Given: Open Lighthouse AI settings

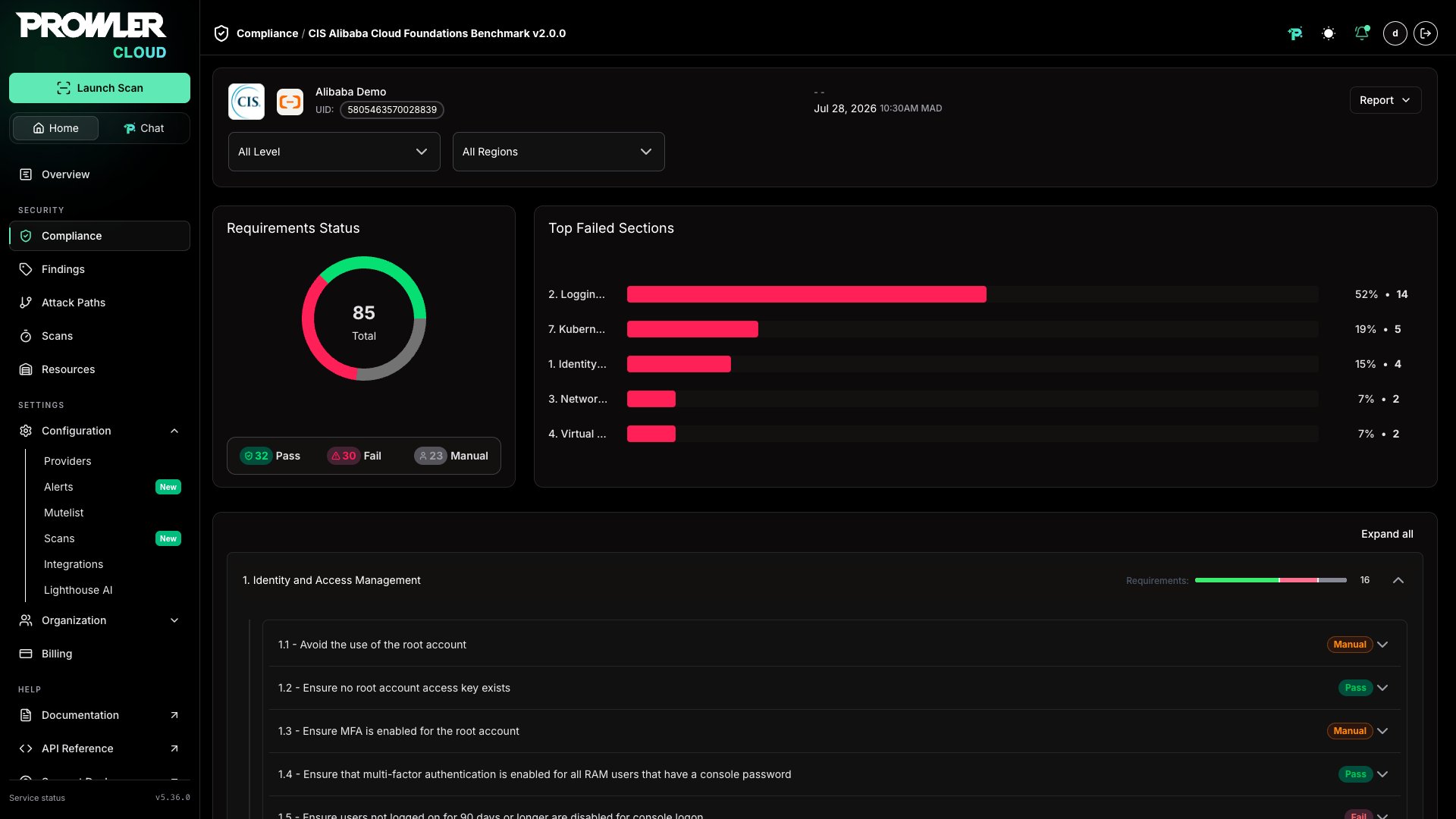Looking at the screenshot, I should coord(78,590).
